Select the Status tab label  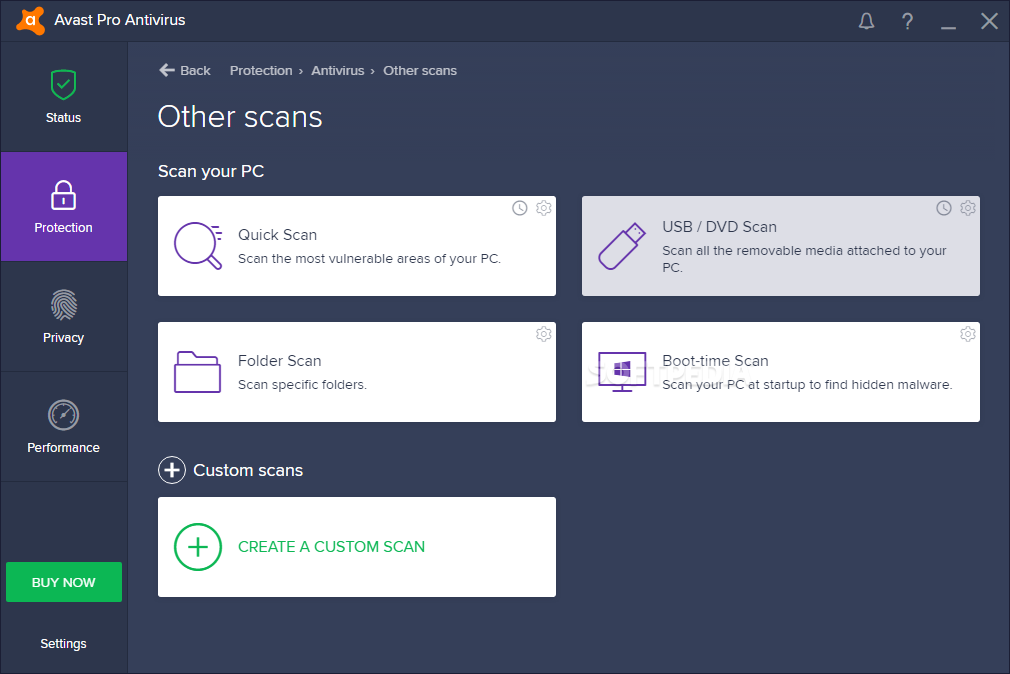[x=63, y=117]
